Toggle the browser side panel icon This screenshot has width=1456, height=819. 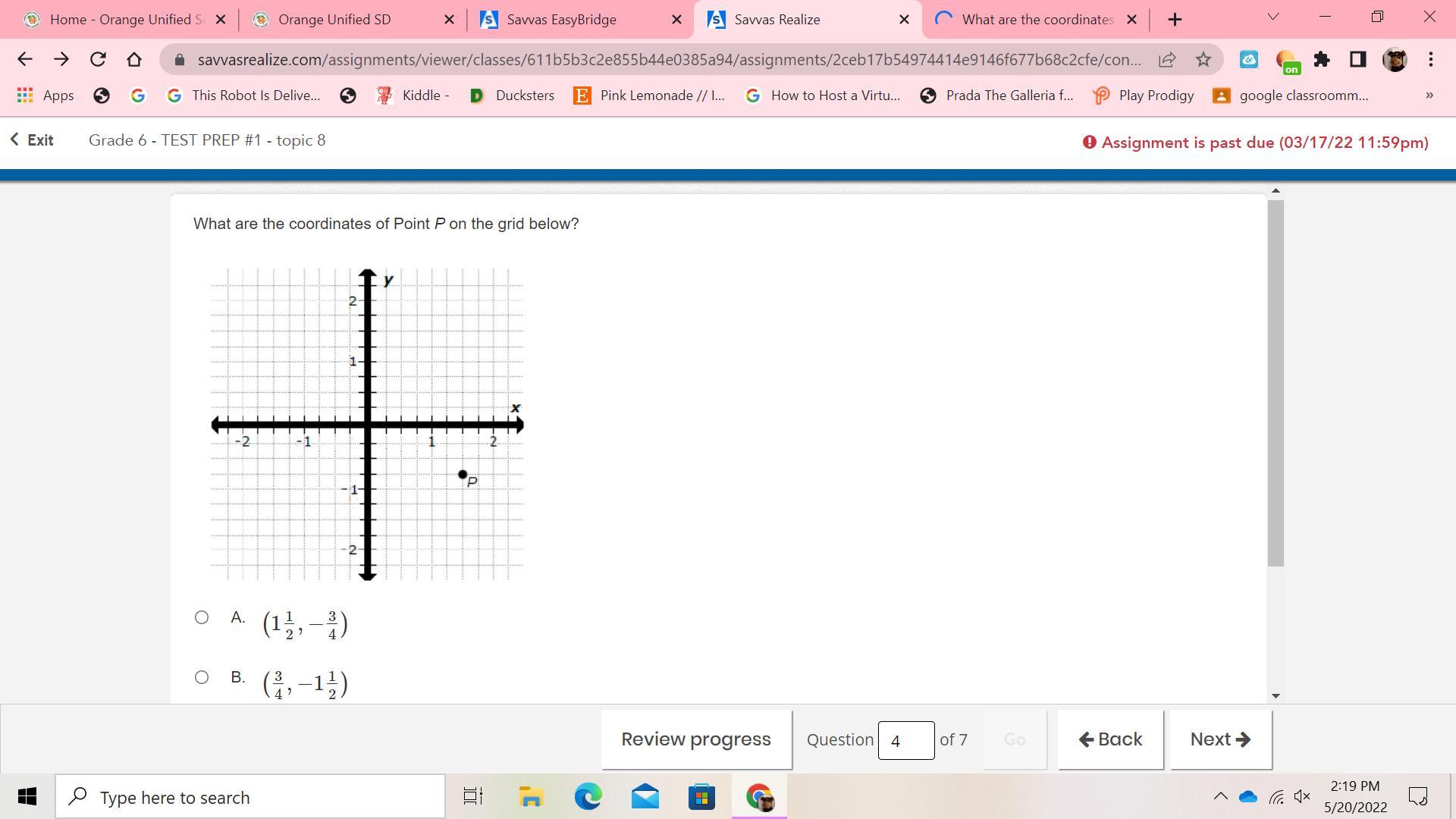click(1357, 59)
